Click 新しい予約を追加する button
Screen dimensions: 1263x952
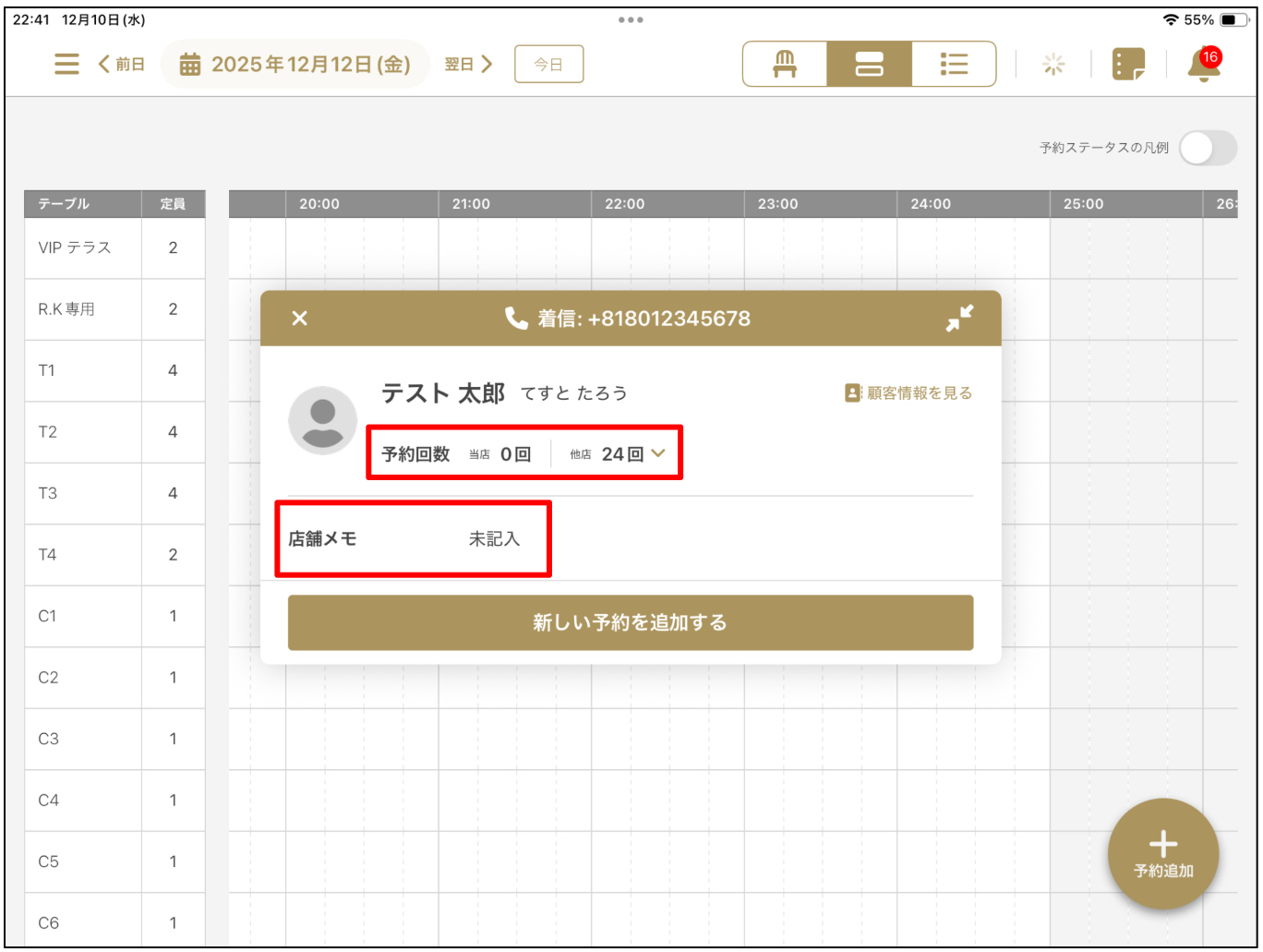pyautogui.click(x=631, y=622)
